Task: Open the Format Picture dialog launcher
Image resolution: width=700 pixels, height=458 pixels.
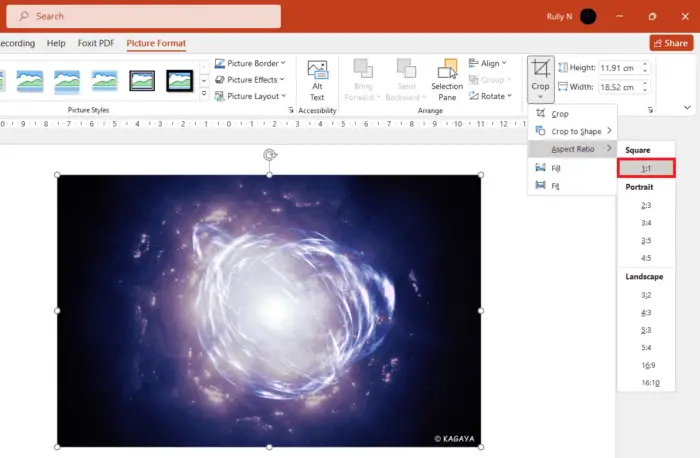Action: (x=291, y=110)
